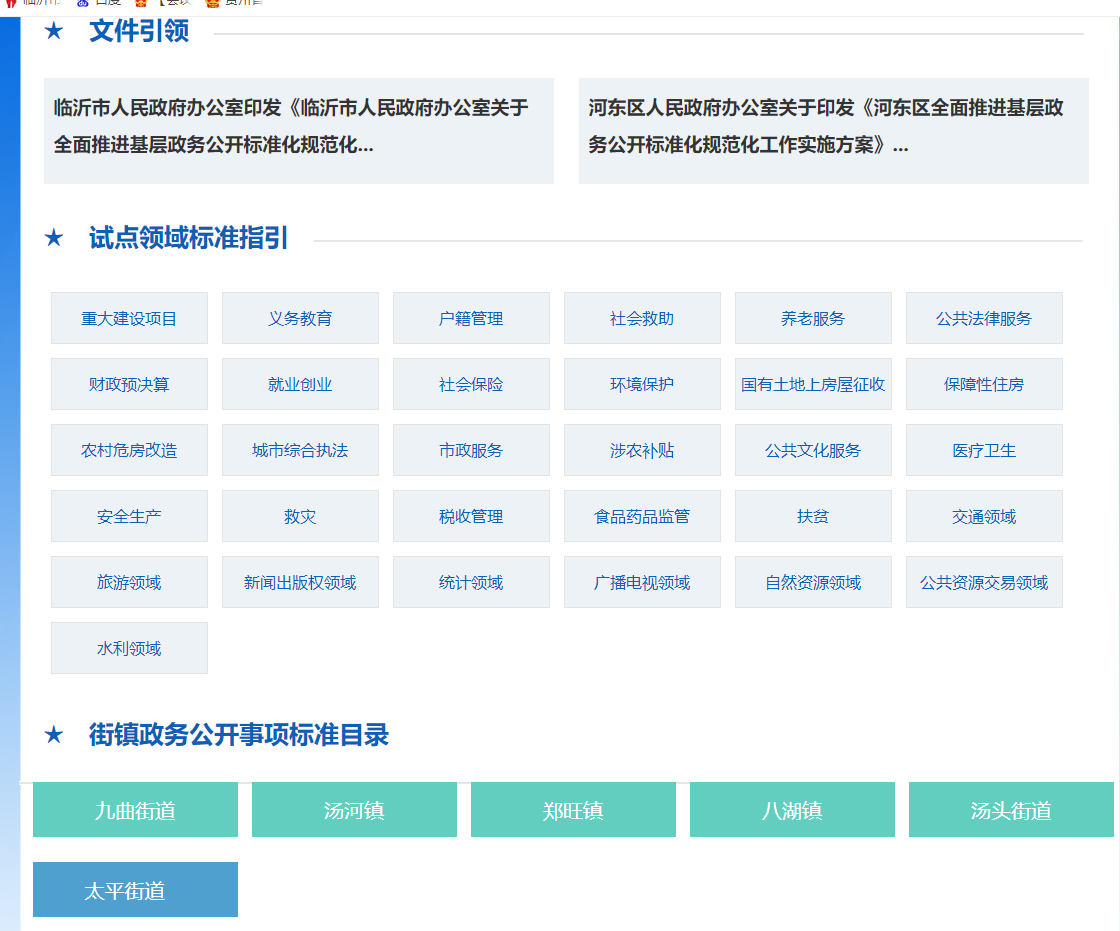Click the star icon beside 街镇政务公开事项标准目录
The image size is (1120, 931).
tap(54, 735)
